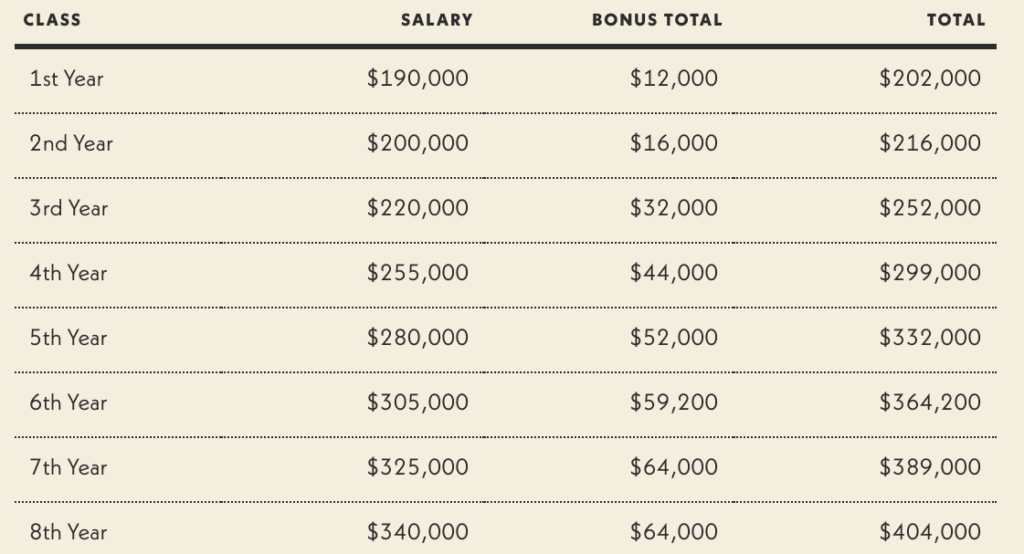
Task: Select the 2nd Year row label
Action: pos(72,143)
